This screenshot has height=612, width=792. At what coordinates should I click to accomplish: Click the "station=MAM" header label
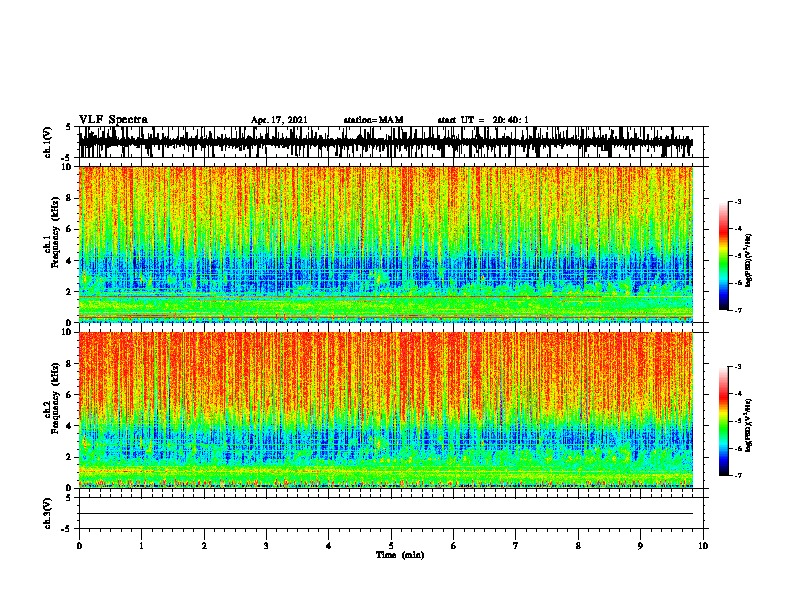(374, 120)
